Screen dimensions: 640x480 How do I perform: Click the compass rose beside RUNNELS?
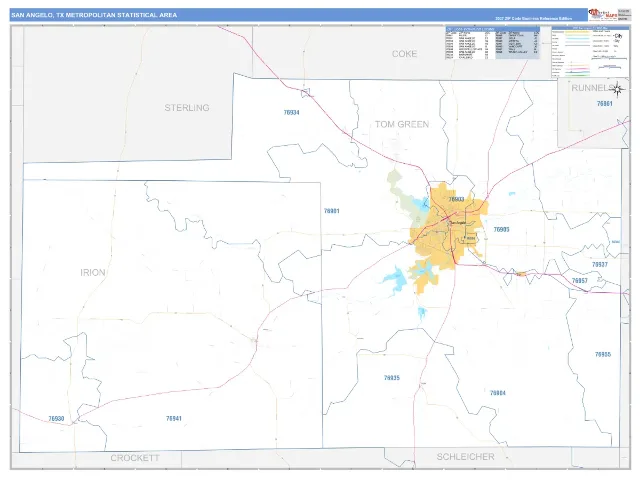[x=618, y=89]
